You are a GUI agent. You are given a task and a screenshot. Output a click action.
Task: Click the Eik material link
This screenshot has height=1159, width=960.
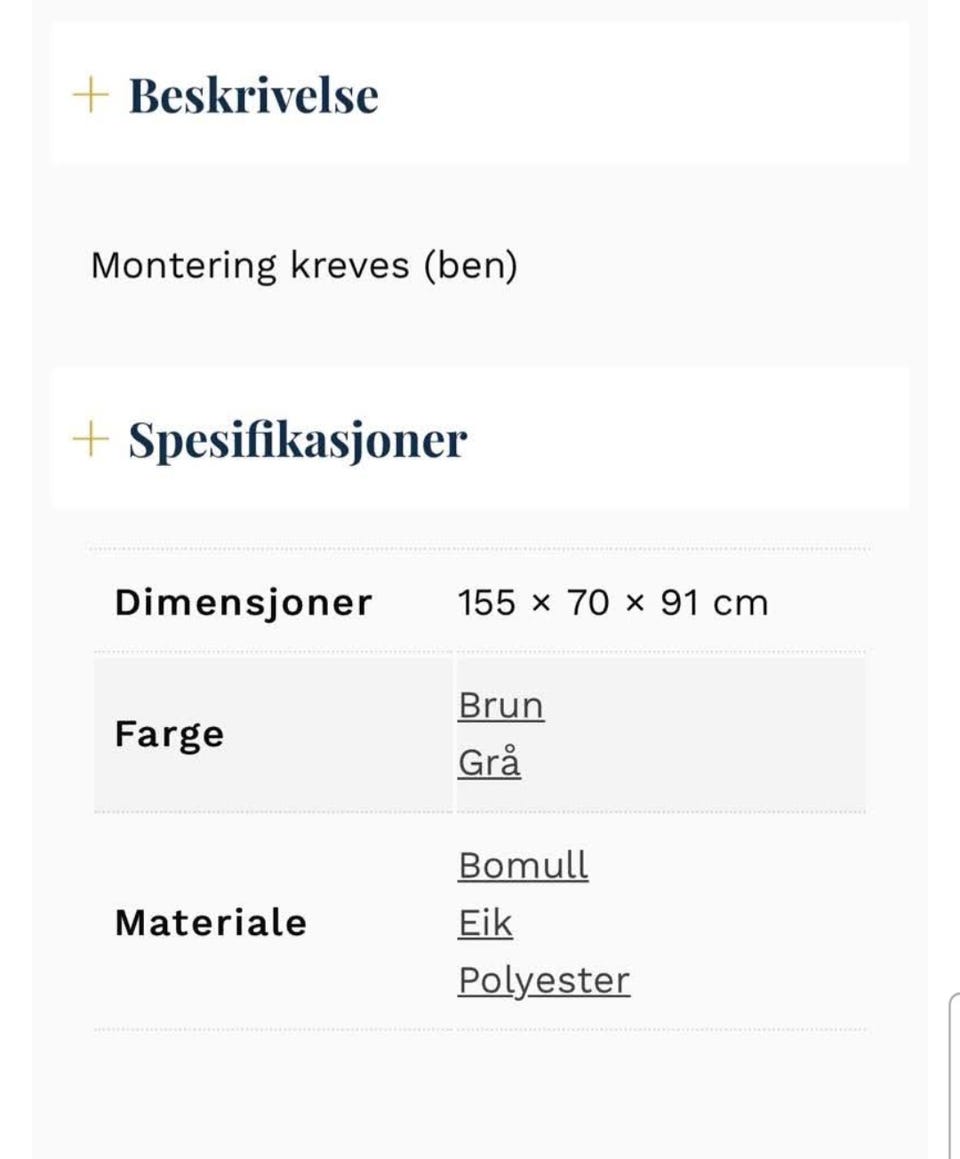click(x=485, y=922)
